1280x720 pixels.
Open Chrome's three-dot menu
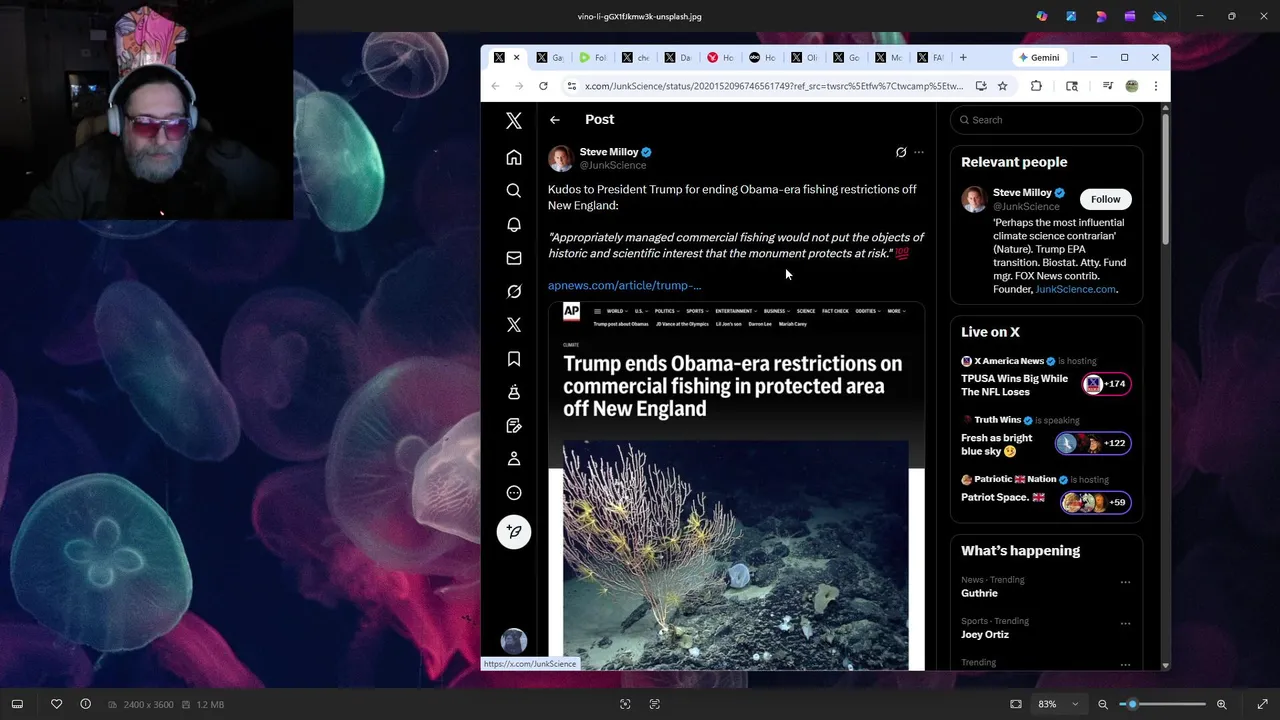(x=1155, y=86)
